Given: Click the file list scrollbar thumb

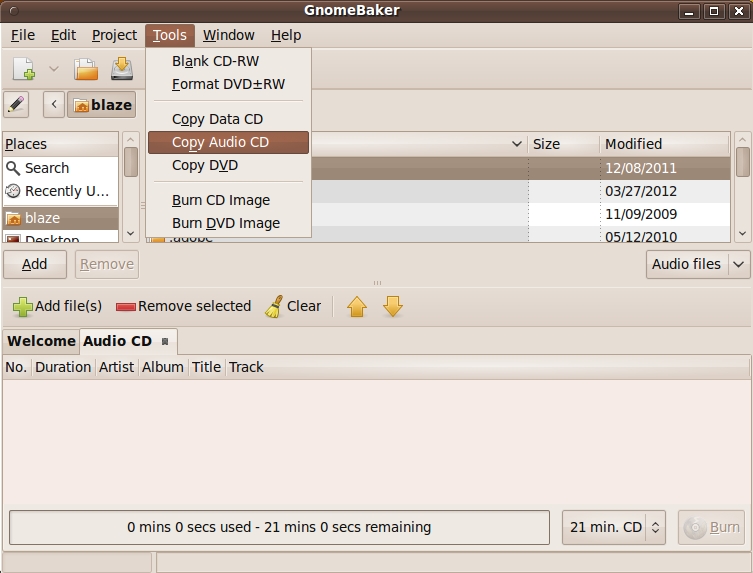Looking at the screenshot, I should (x=742, y=162).
